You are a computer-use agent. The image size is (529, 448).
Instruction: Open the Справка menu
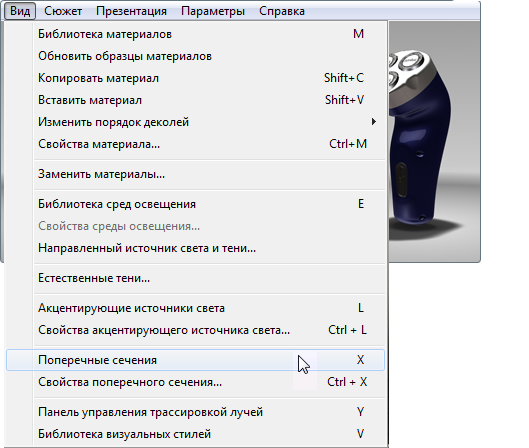[282, 11]
